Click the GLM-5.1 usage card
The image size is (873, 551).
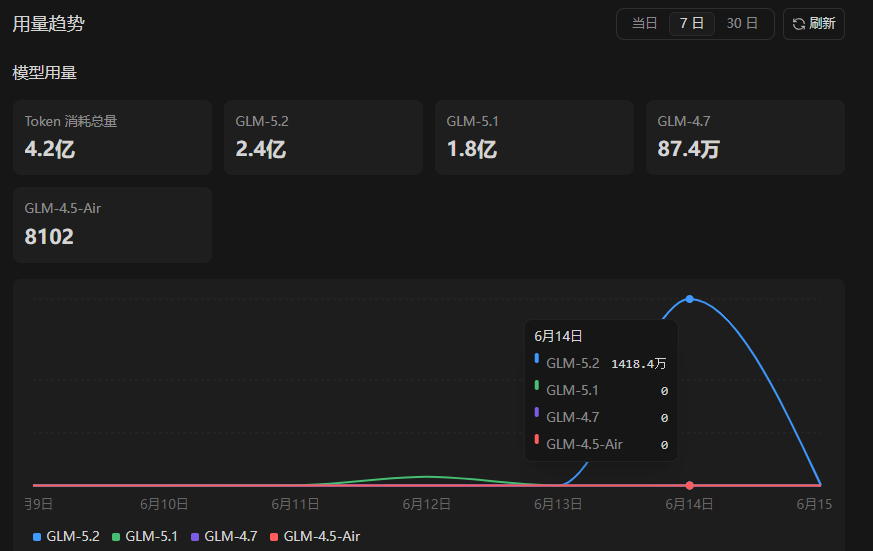click(x=534, y=137)
